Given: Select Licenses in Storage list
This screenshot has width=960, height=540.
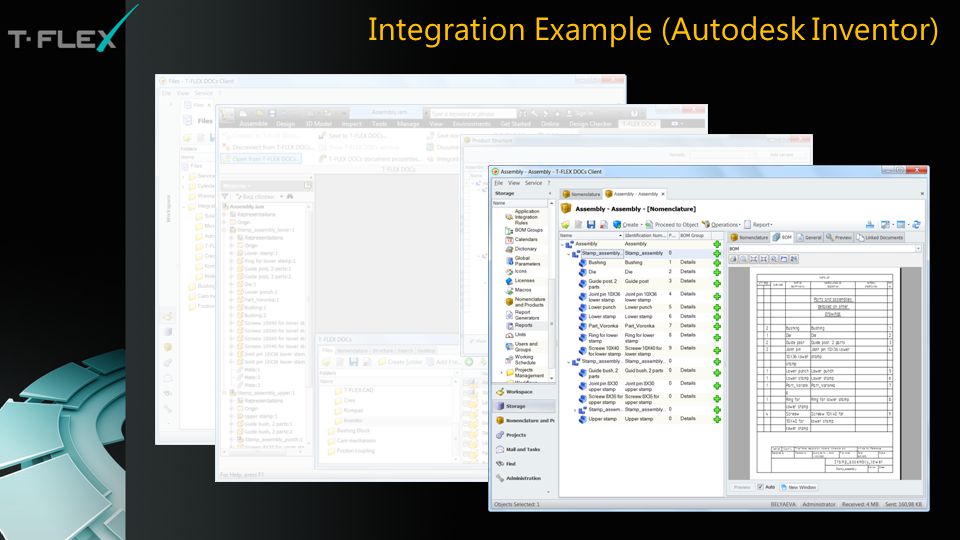Looking at the screenshot, I should tap(520, 280).
